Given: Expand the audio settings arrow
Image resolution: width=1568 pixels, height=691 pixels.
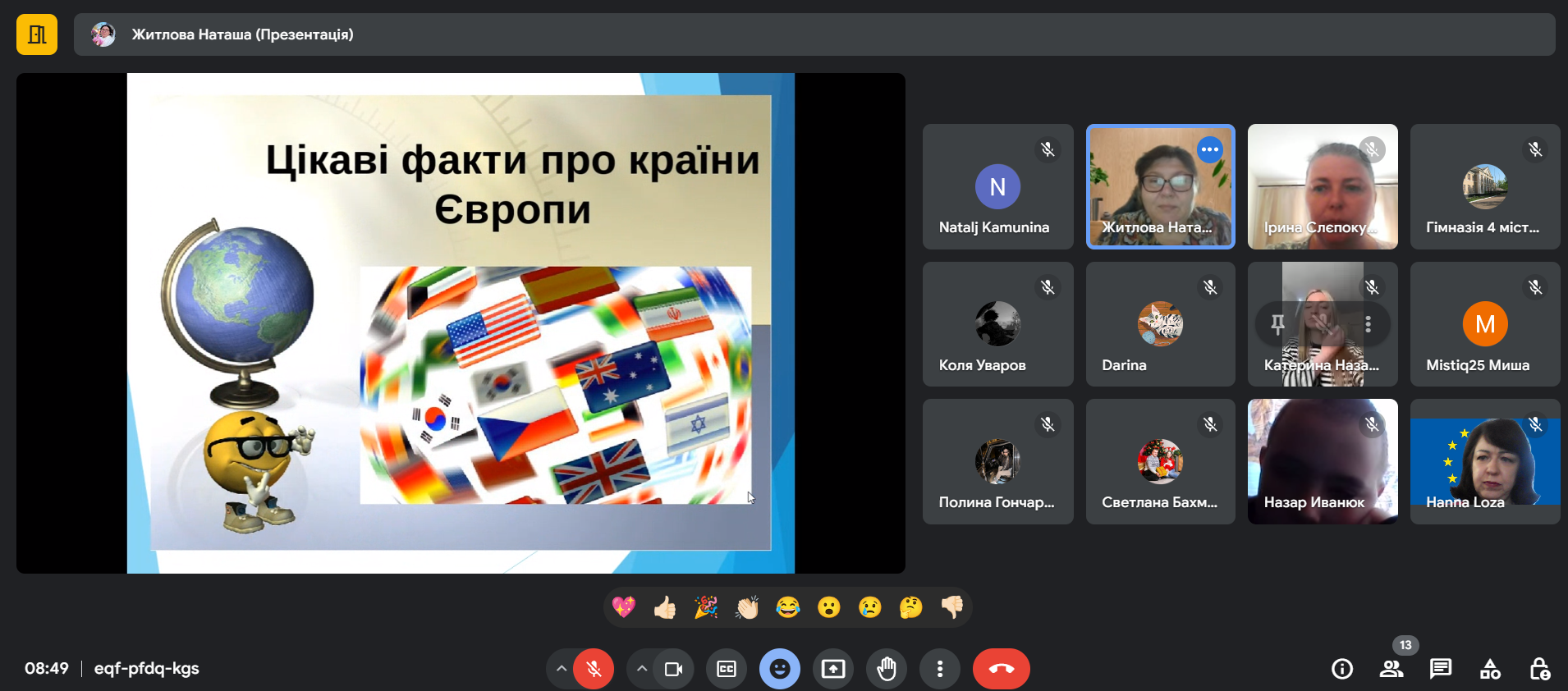Looking at the screenshot, I should (562, 669).
